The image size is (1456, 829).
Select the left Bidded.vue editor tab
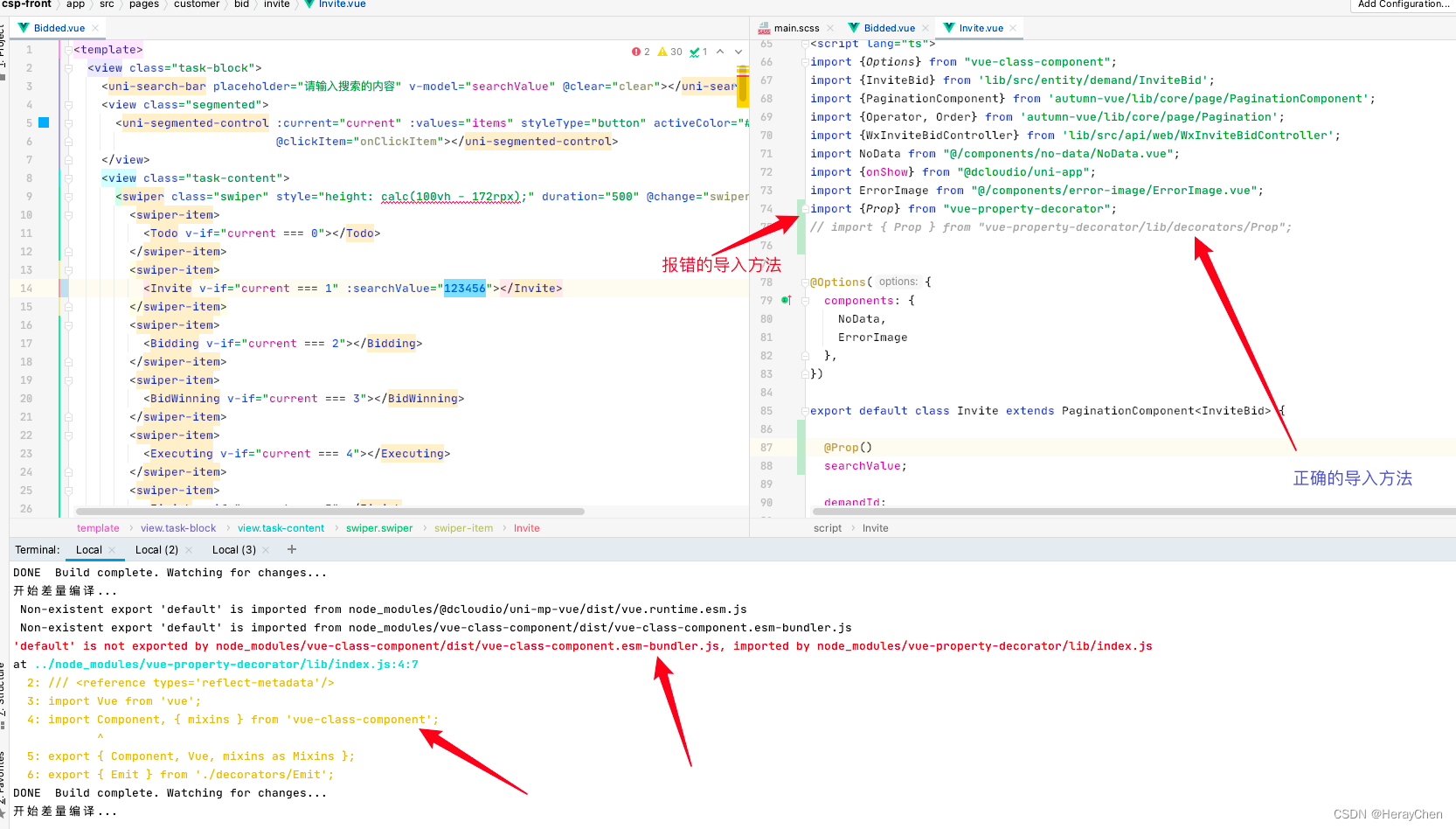point(59,28)
